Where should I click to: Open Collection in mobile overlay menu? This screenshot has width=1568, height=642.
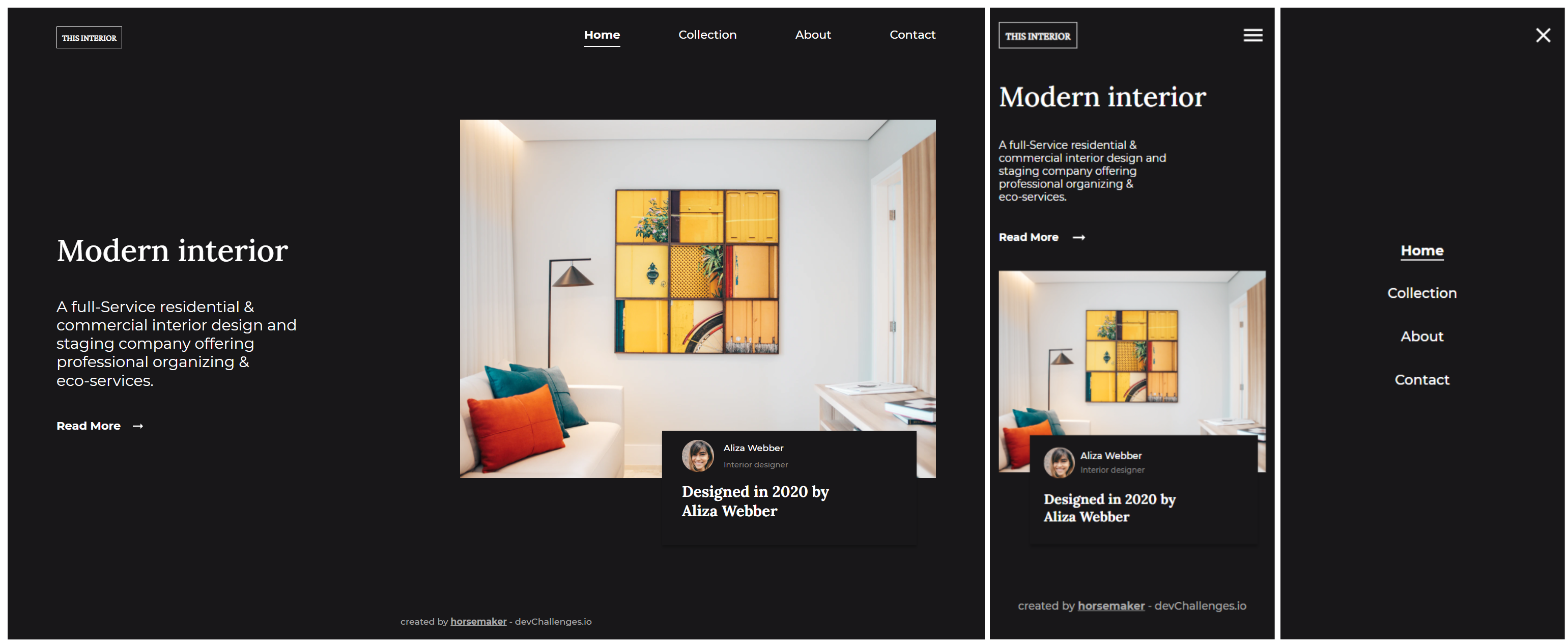(x=1421, y=293)
